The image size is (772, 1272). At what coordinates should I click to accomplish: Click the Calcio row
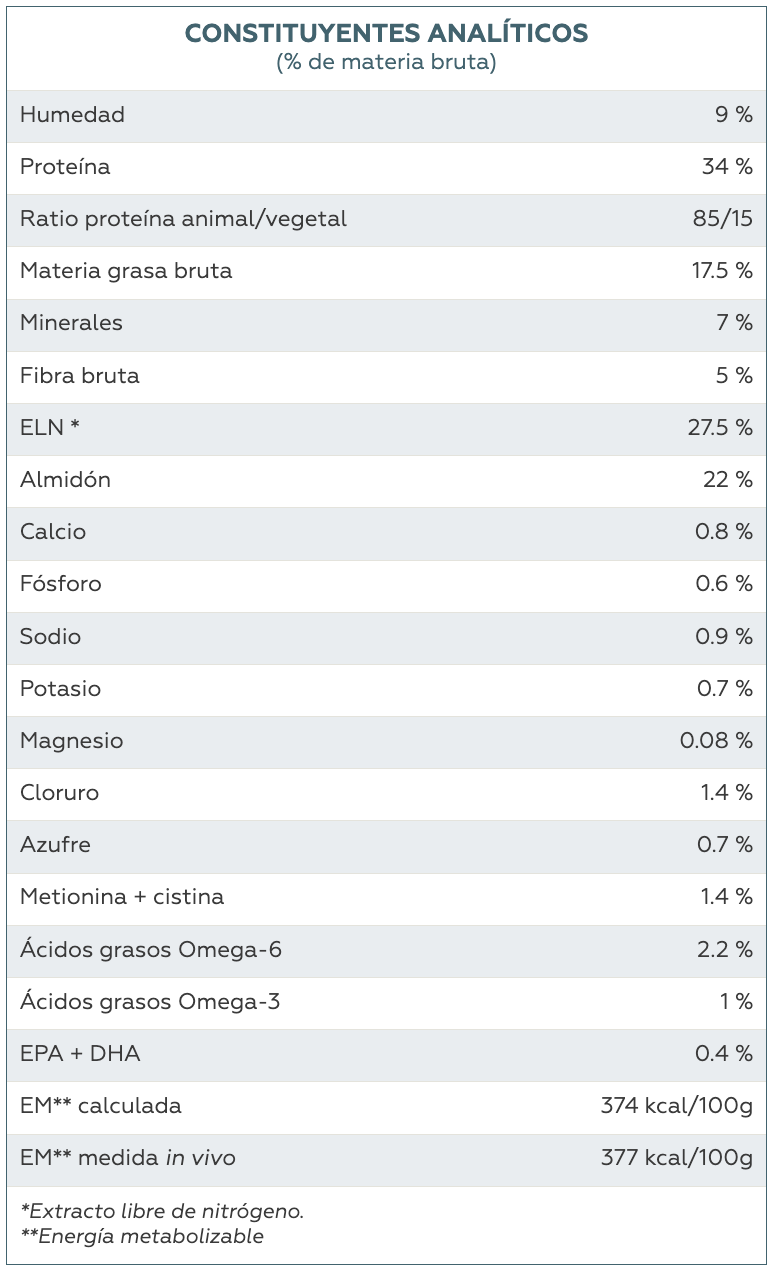pyautogui.click(x=386, y=532)
